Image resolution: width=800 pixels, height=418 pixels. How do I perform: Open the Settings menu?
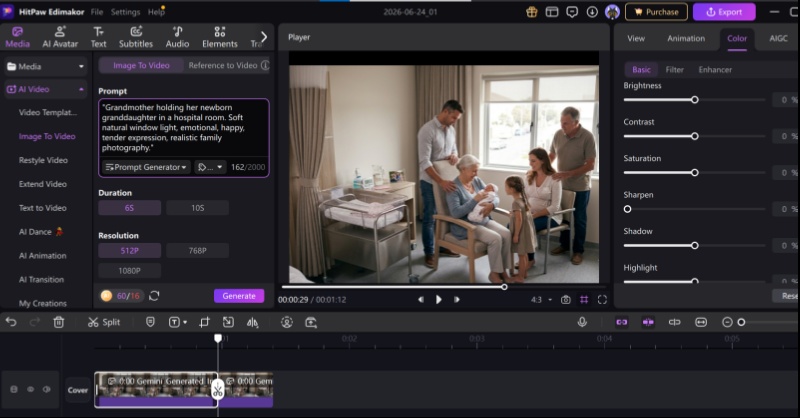(x=125, y=12)
